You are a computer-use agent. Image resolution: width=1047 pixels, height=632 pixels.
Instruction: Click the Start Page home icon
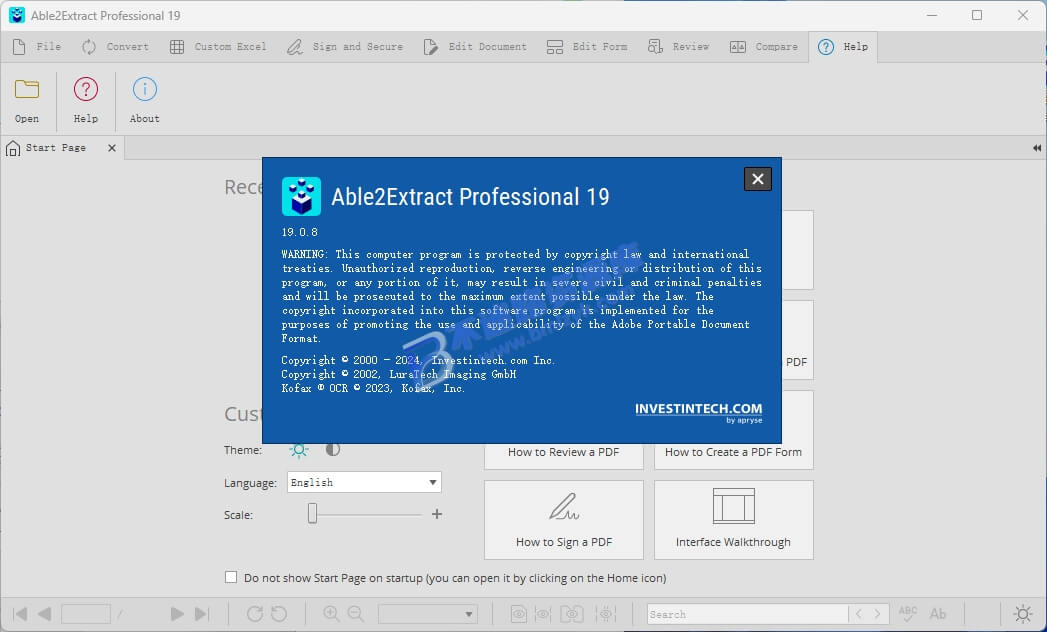(x=13, y=148)
